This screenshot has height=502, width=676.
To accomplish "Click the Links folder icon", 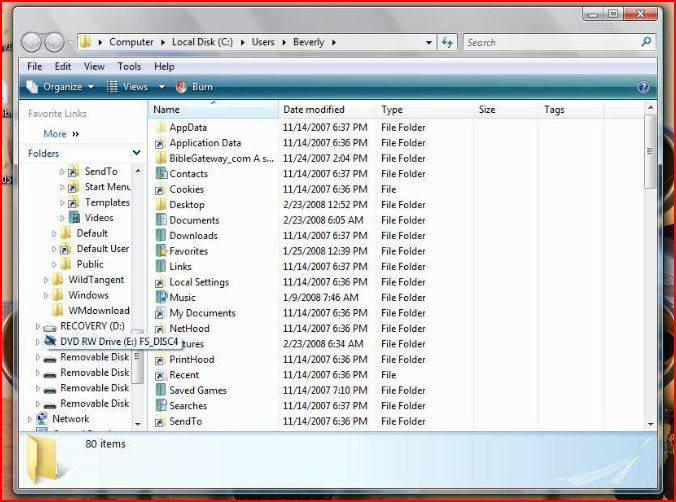I will (161, 267).
